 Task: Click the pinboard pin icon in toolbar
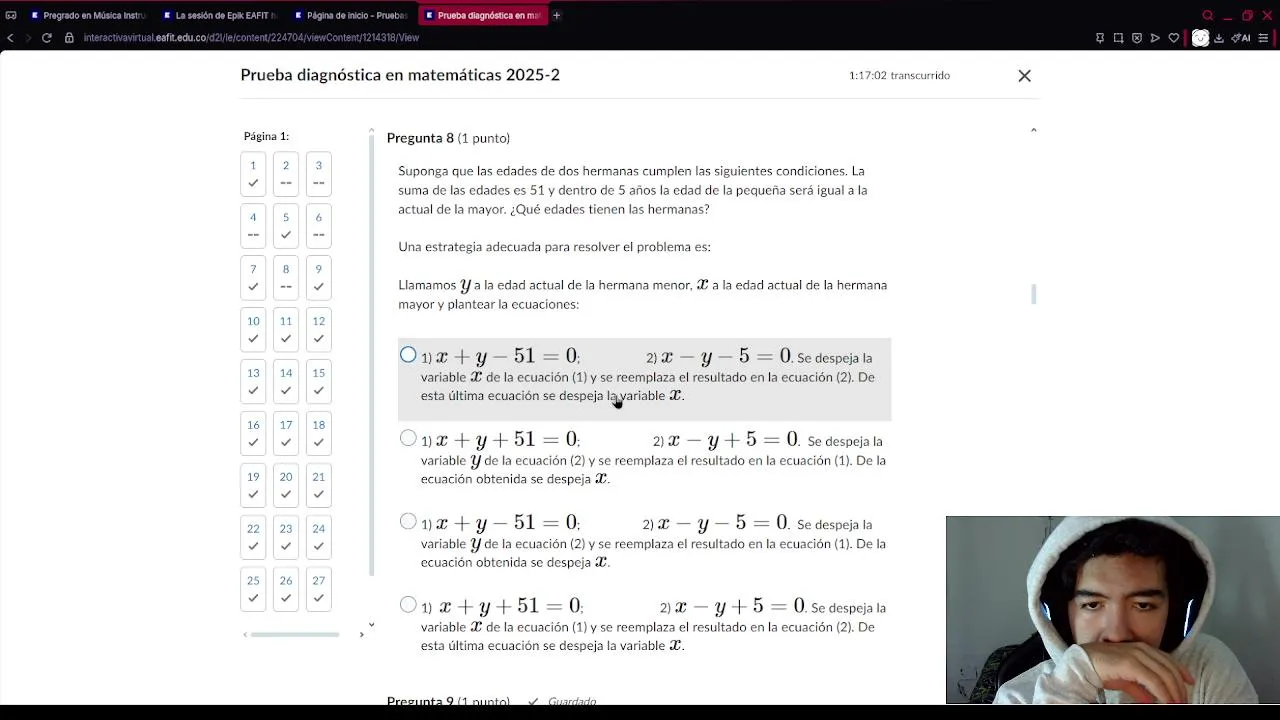(x=1100, y=38)
